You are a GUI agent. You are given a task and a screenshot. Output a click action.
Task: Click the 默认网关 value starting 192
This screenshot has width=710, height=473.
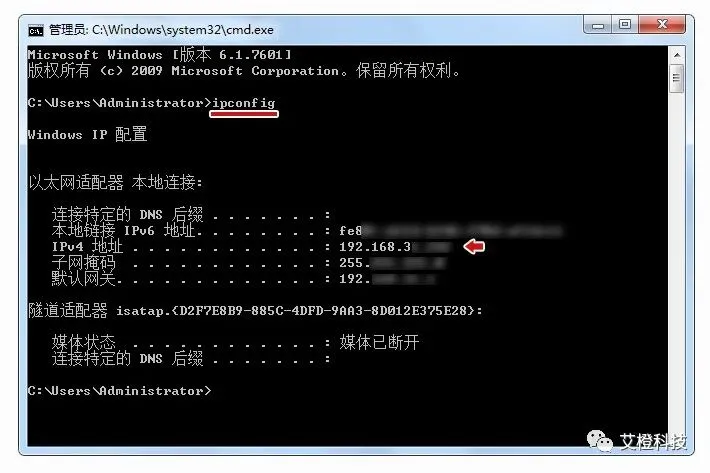point(387,279)
